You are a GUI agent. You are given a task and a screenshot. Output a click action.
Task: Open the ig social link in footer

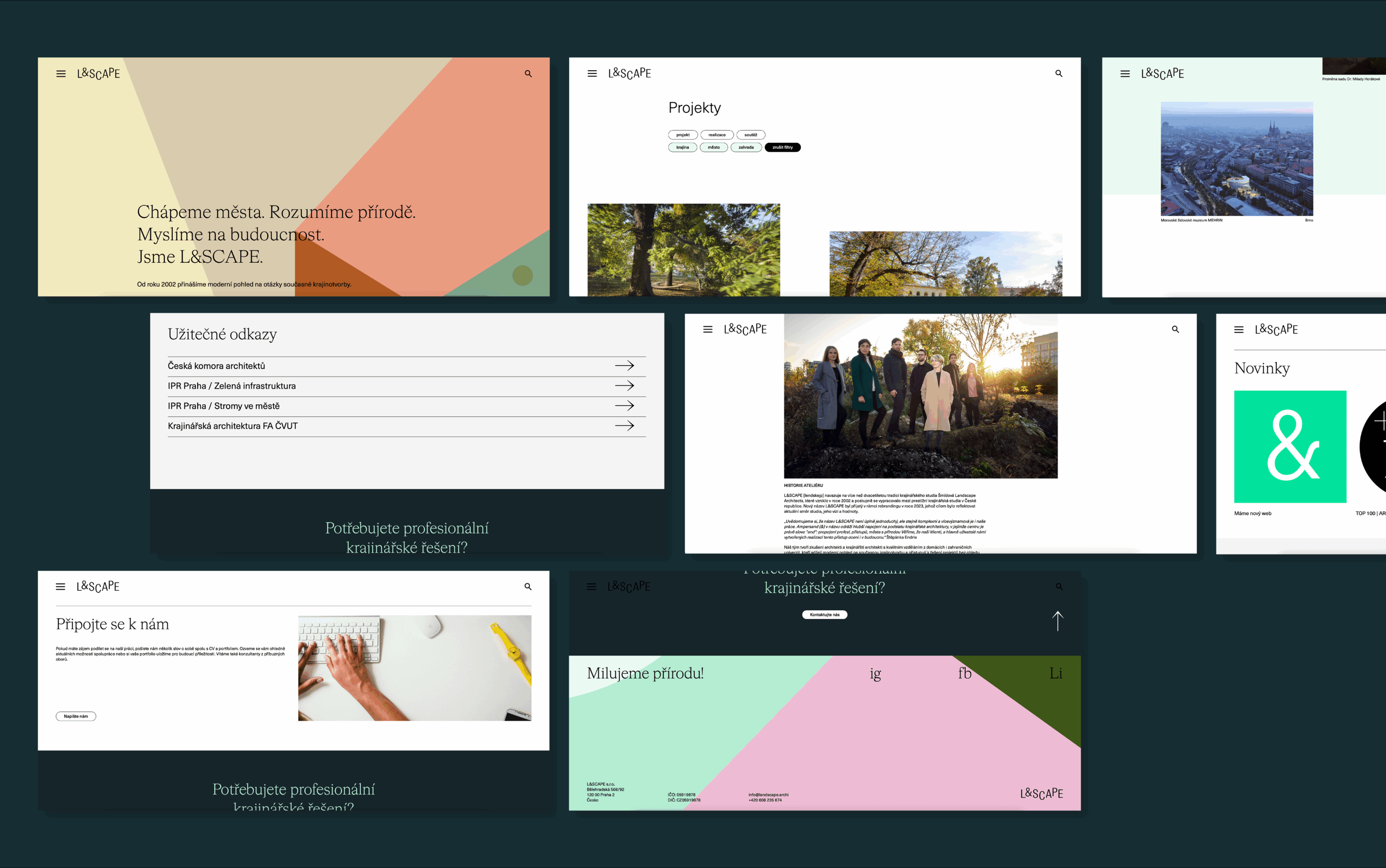[875, 674]
